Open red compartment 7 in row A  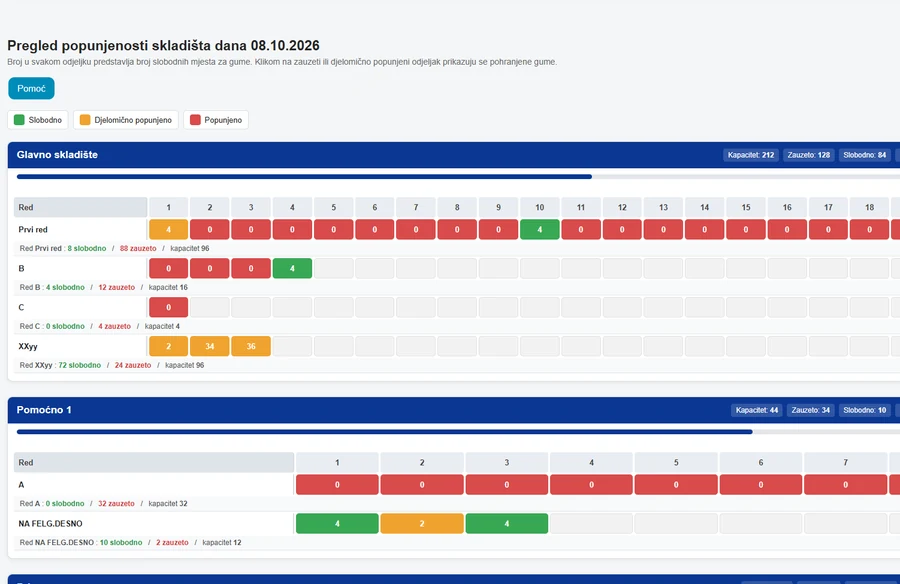click(845, 485)
